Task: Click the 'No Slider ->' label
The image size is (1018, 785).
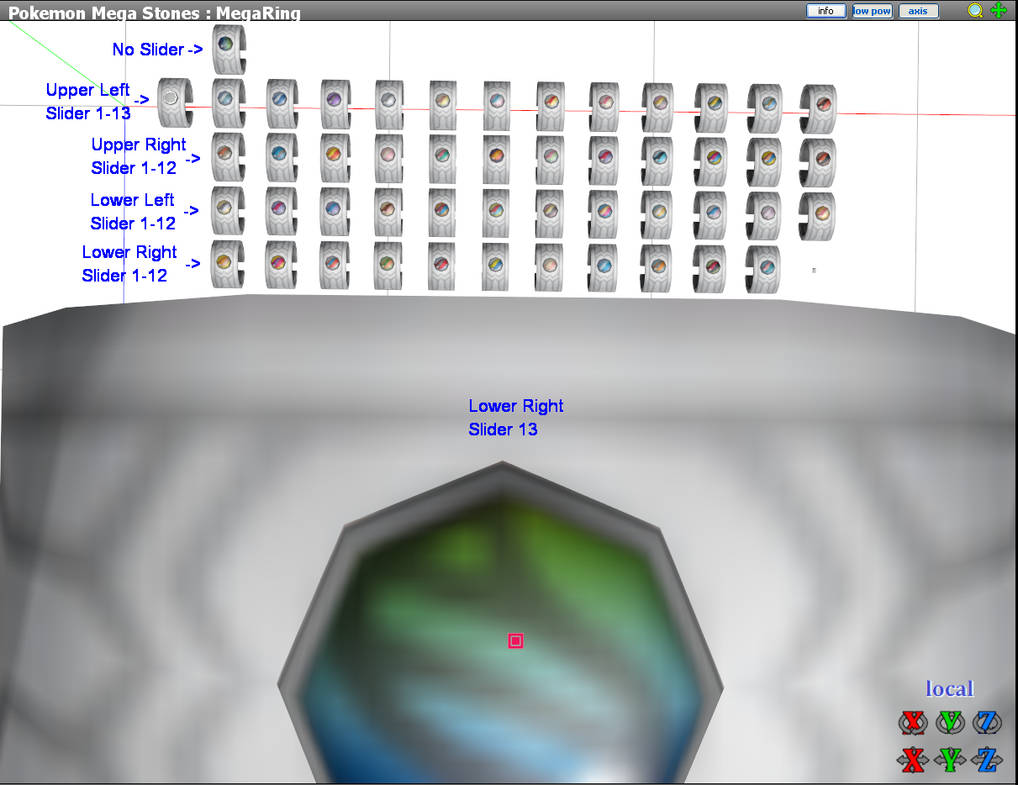Action: (x=157, y=49)
